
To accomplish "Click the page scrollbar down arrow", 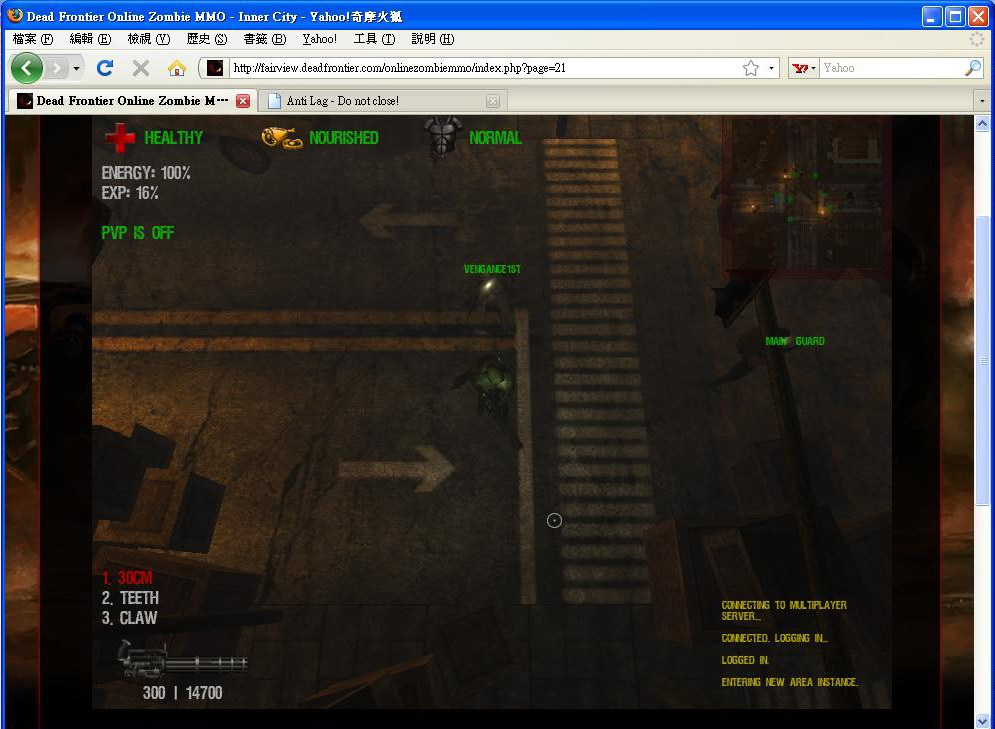I will click(x=982, y=721).
